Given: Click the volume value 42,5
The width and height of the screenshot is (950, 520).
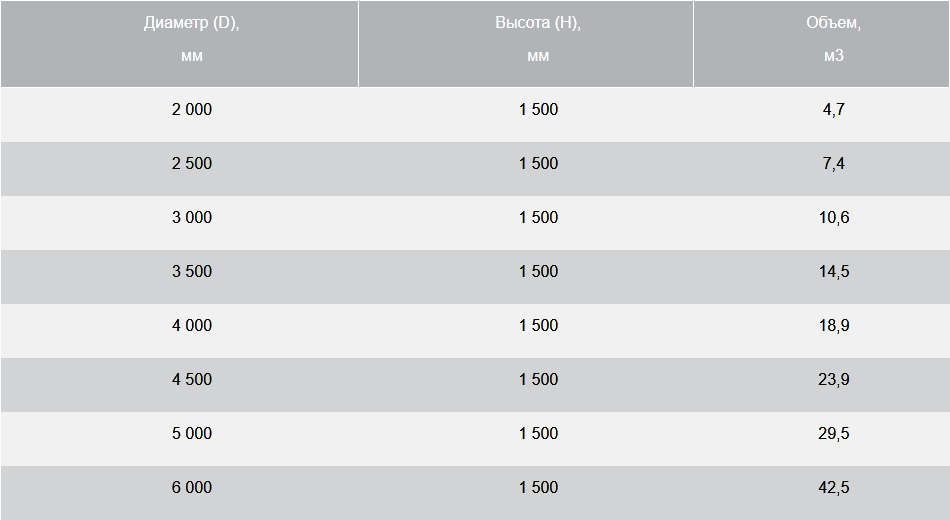Looking at the screenshot, I should coord(834,487).
